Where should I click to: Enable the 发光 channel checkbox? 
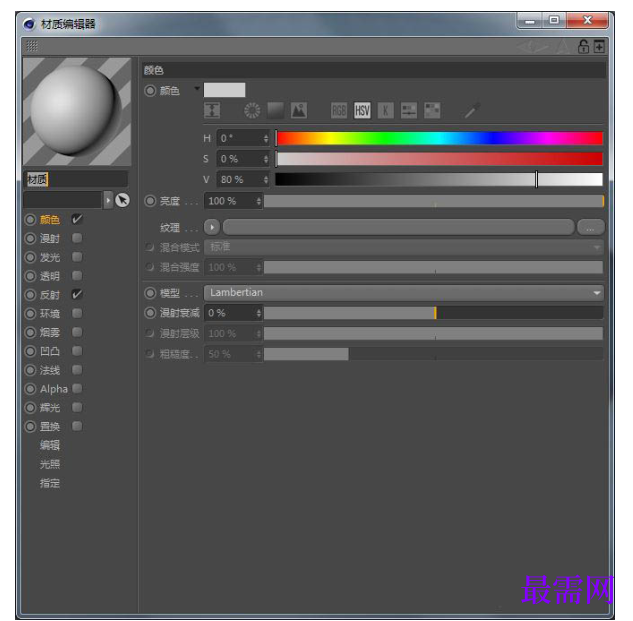[77, 257]
